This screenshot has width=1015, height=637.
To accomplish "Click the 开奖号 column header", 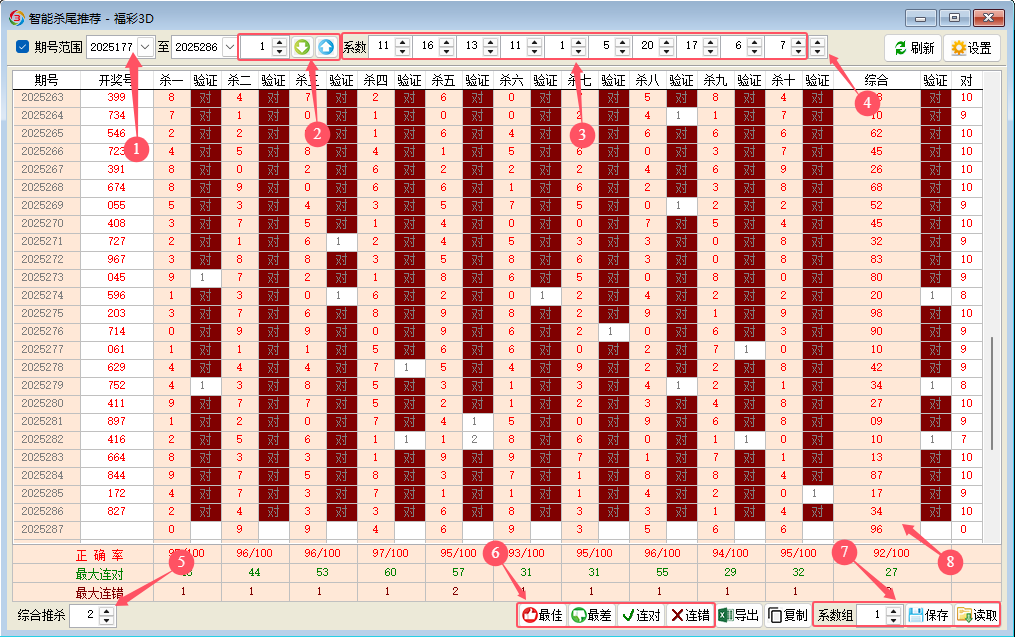I will click(116, 80).
